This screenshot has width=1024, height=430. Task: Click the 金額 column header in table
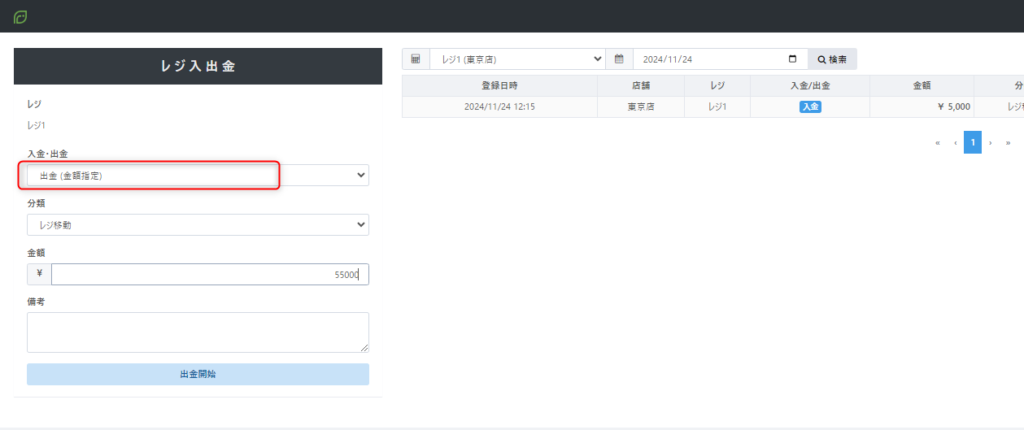(921, 86)
